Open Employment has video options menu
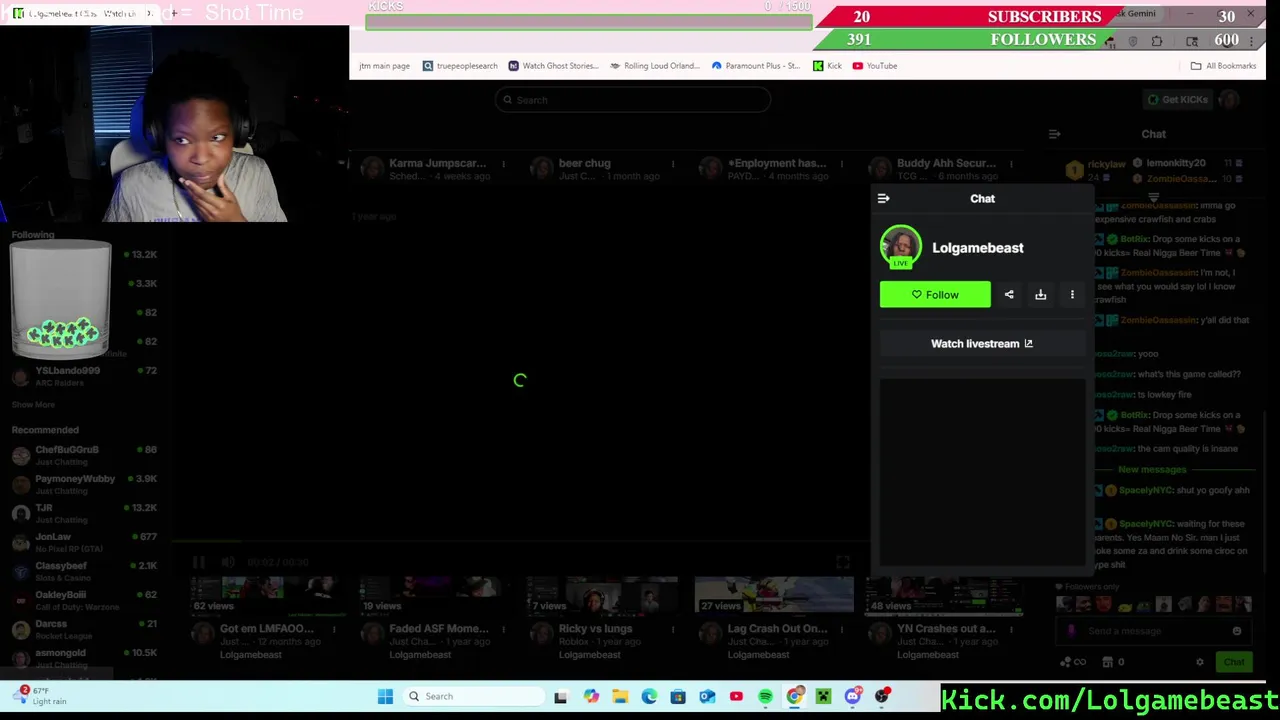The image size is (1280, 720). click(x=841, y=163)
